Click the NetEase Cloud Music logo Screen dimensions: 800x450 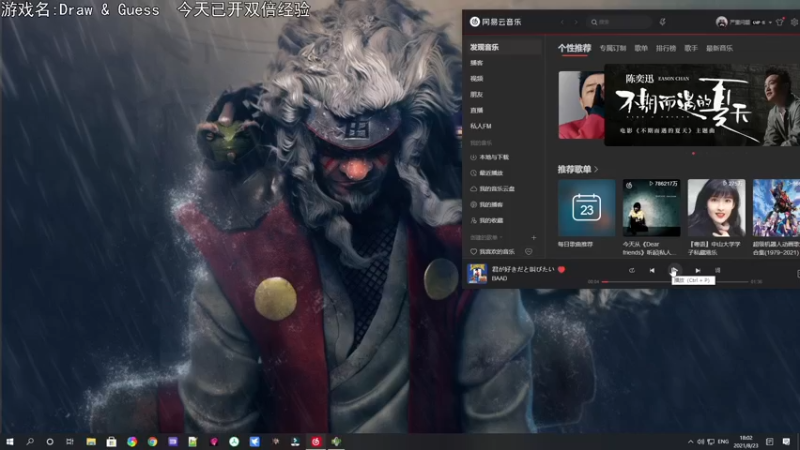[x=495, y=22]
